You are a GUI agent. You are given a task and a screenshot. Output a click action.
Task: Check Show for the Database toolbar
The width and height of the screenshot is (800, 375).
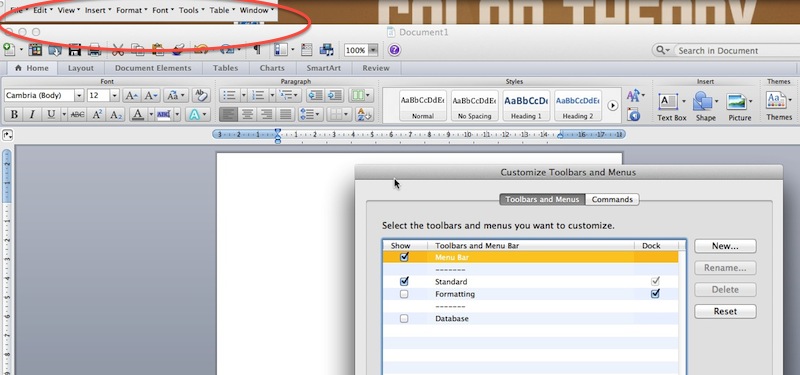click(404, 318)
